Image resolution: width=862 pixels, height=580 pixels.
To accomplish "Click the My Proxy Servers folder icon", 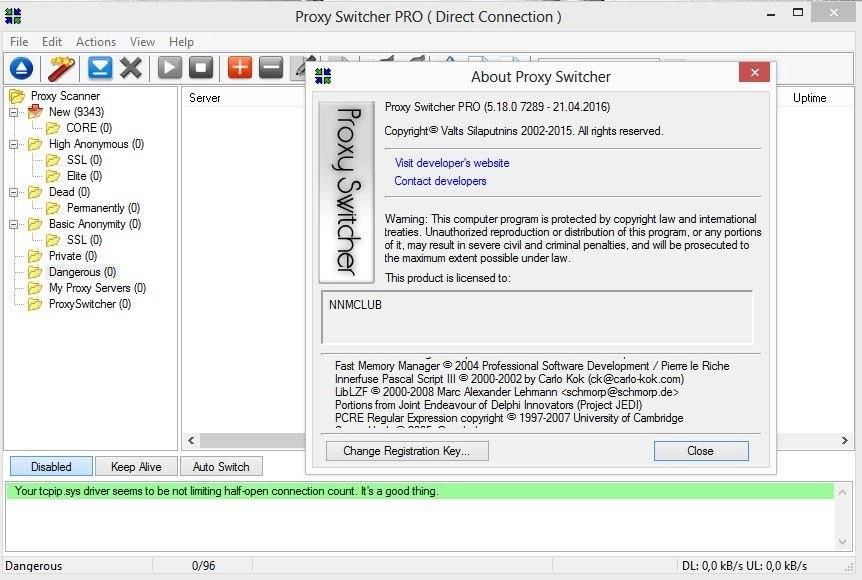I will (35, 288).
